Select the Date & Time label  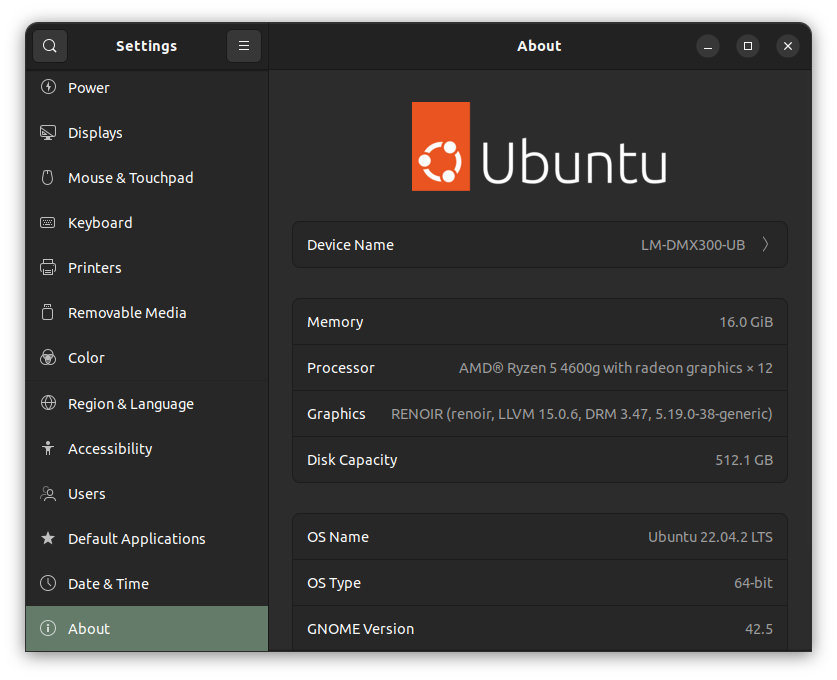108,584
